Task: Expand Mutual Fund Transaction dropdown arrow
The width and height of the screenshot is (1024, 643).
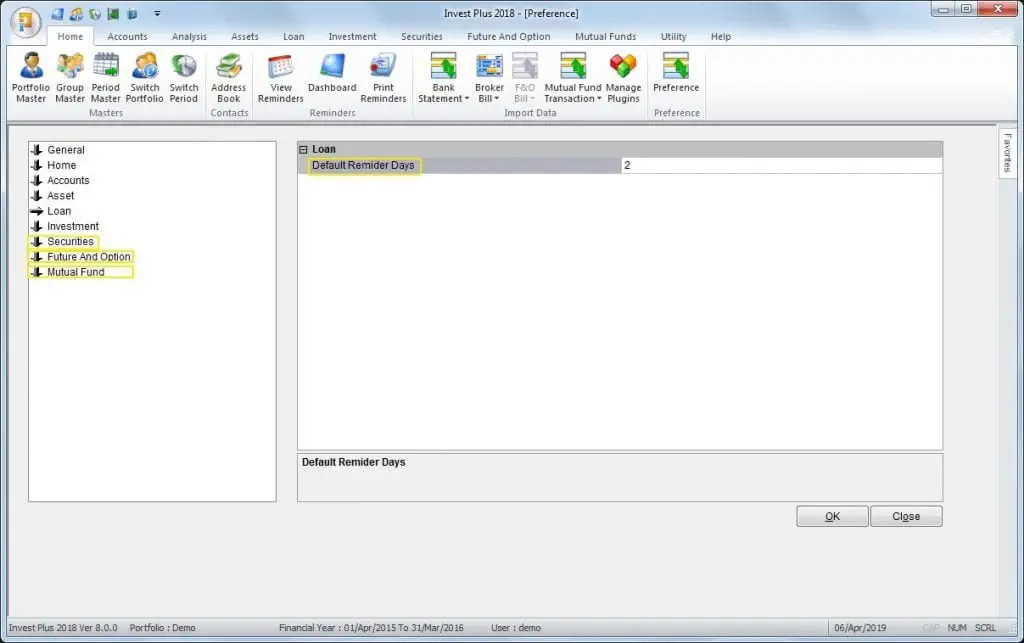Action: pos(599,99)
